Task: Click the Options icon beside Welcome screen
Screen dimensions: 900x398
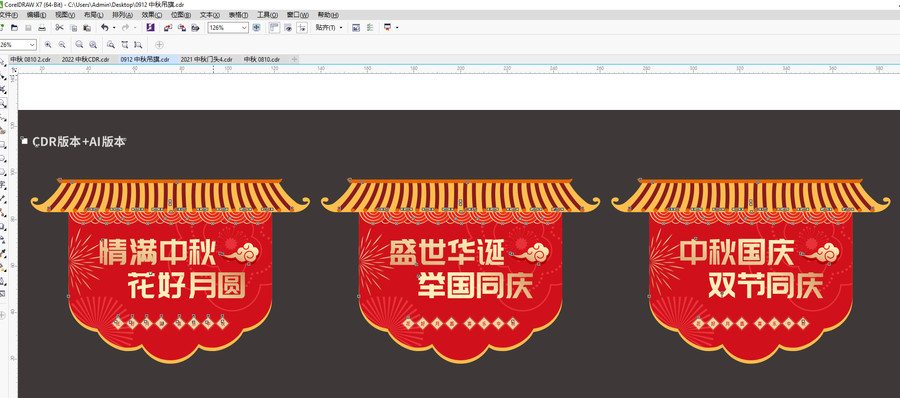Action: point(370,28)
